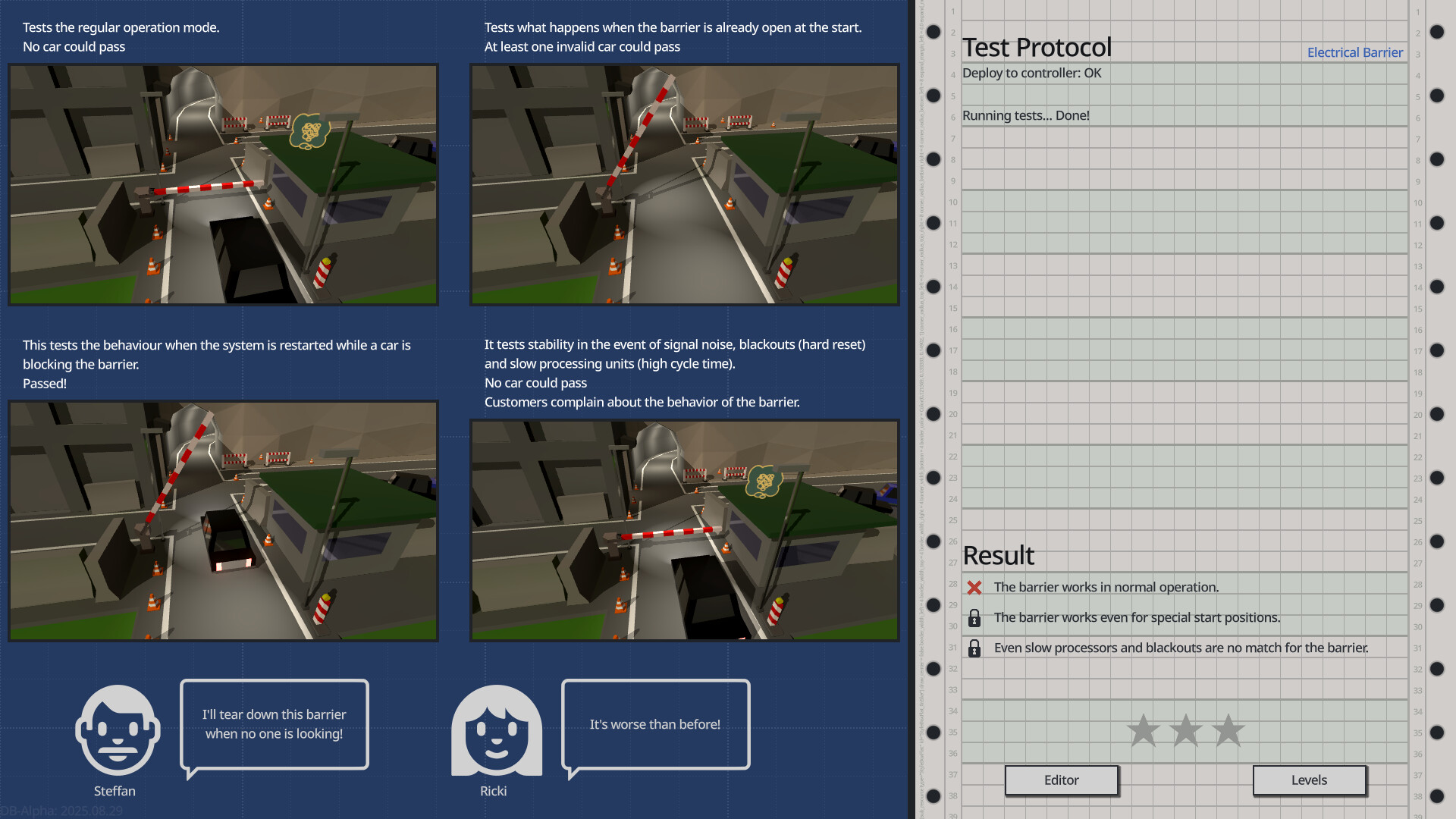Click the lock beside slow processors result
Screen dimensions: 1456x819
pos(974,647)
